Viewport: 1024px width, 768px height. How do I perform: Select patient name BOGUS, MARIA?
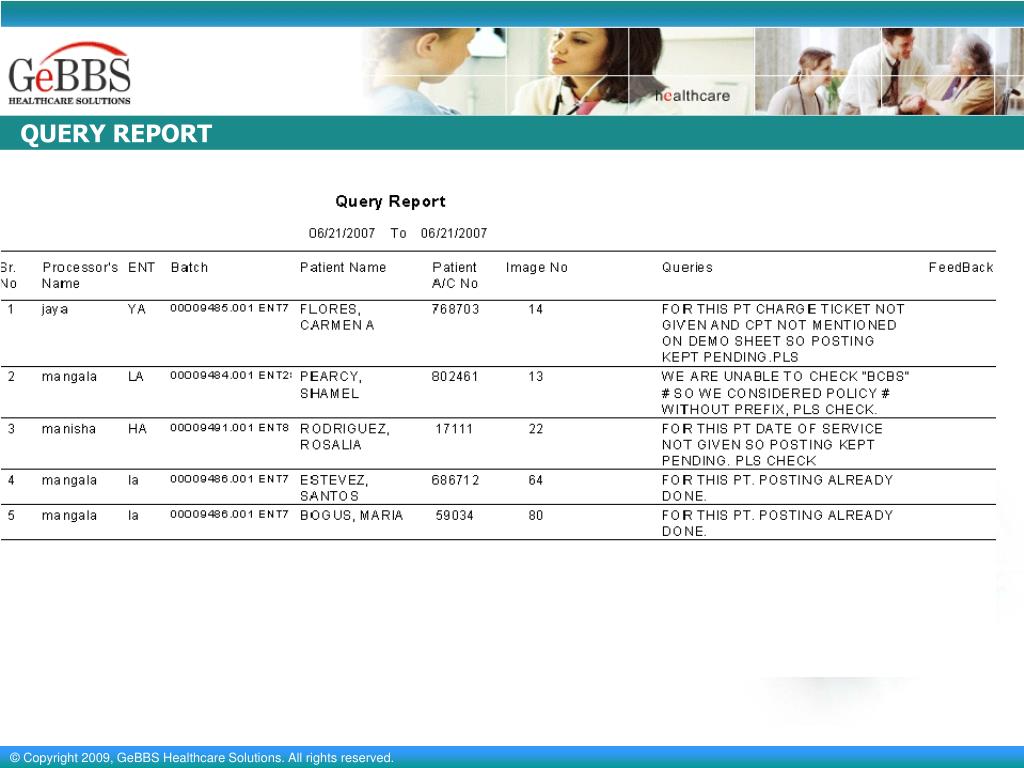[351, 515]
